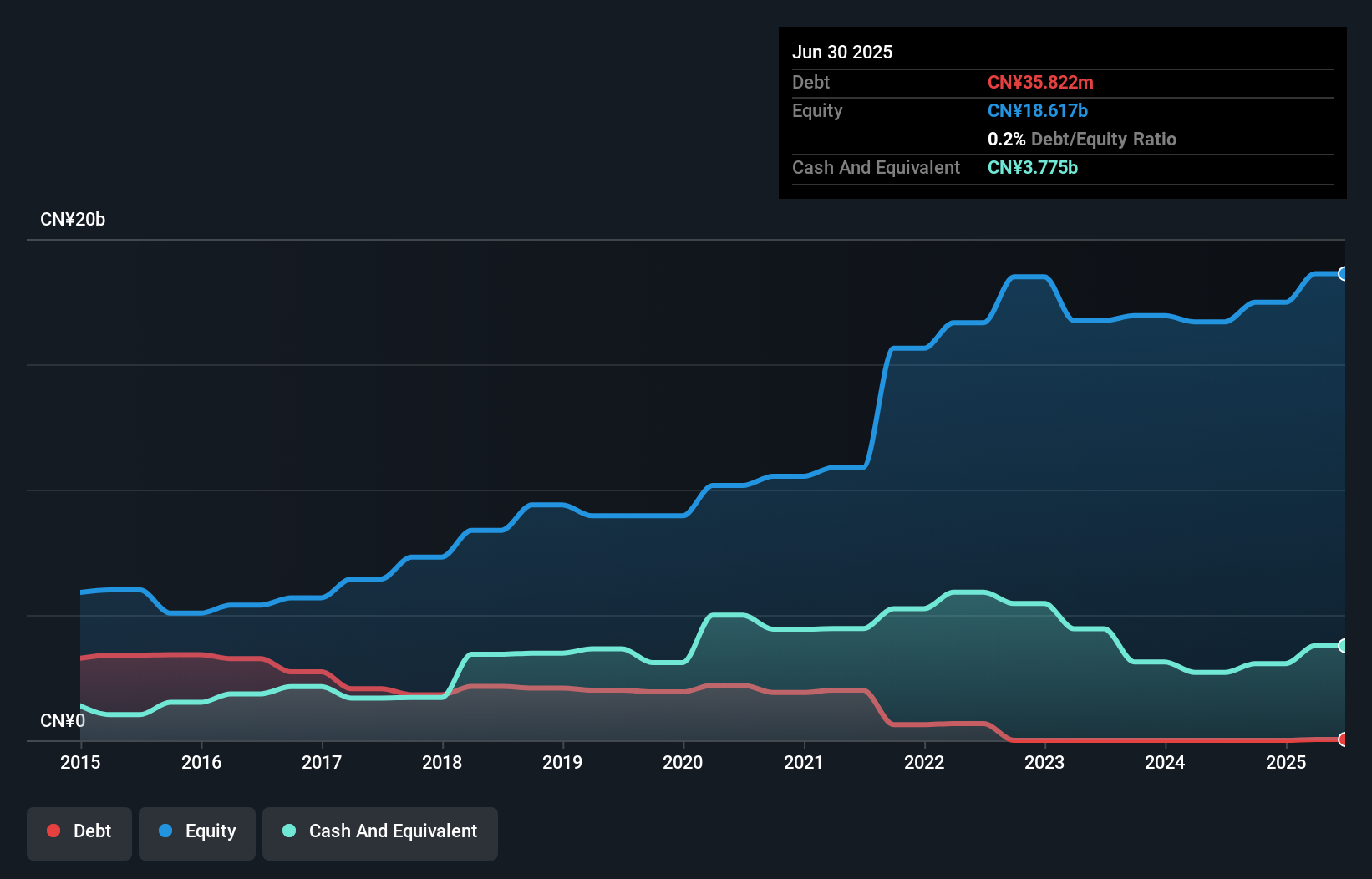Click the 2015 x-axis label
The width and height of the screenshot is (1372, 879).
coord(80,762)
